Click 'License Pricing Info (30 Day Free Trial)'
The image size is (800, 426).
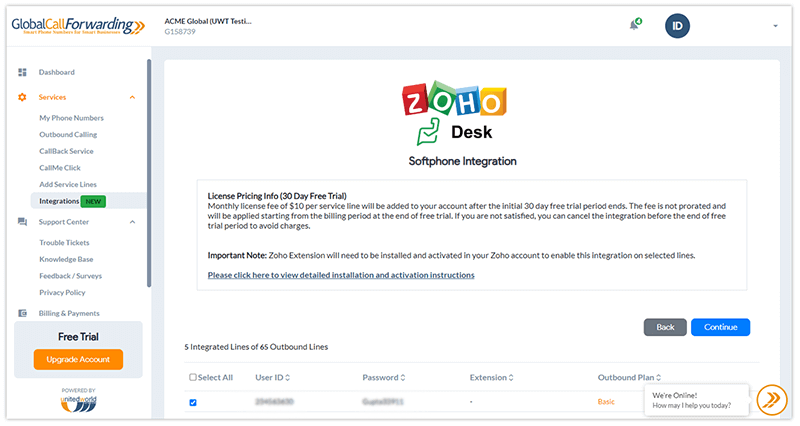(277, 196)
